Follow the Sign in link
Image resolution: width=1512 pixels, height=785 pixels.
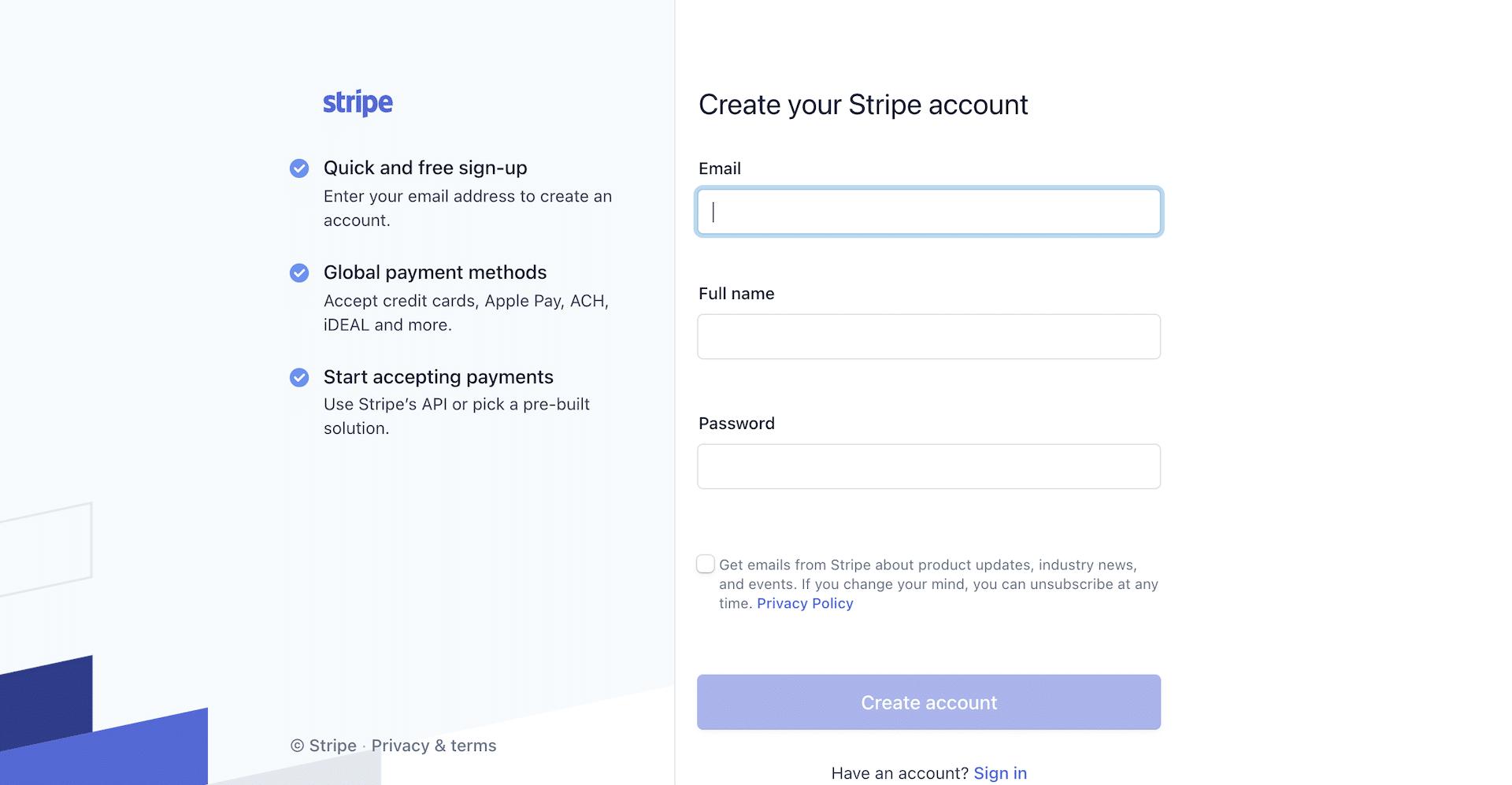coord(1000,773)
